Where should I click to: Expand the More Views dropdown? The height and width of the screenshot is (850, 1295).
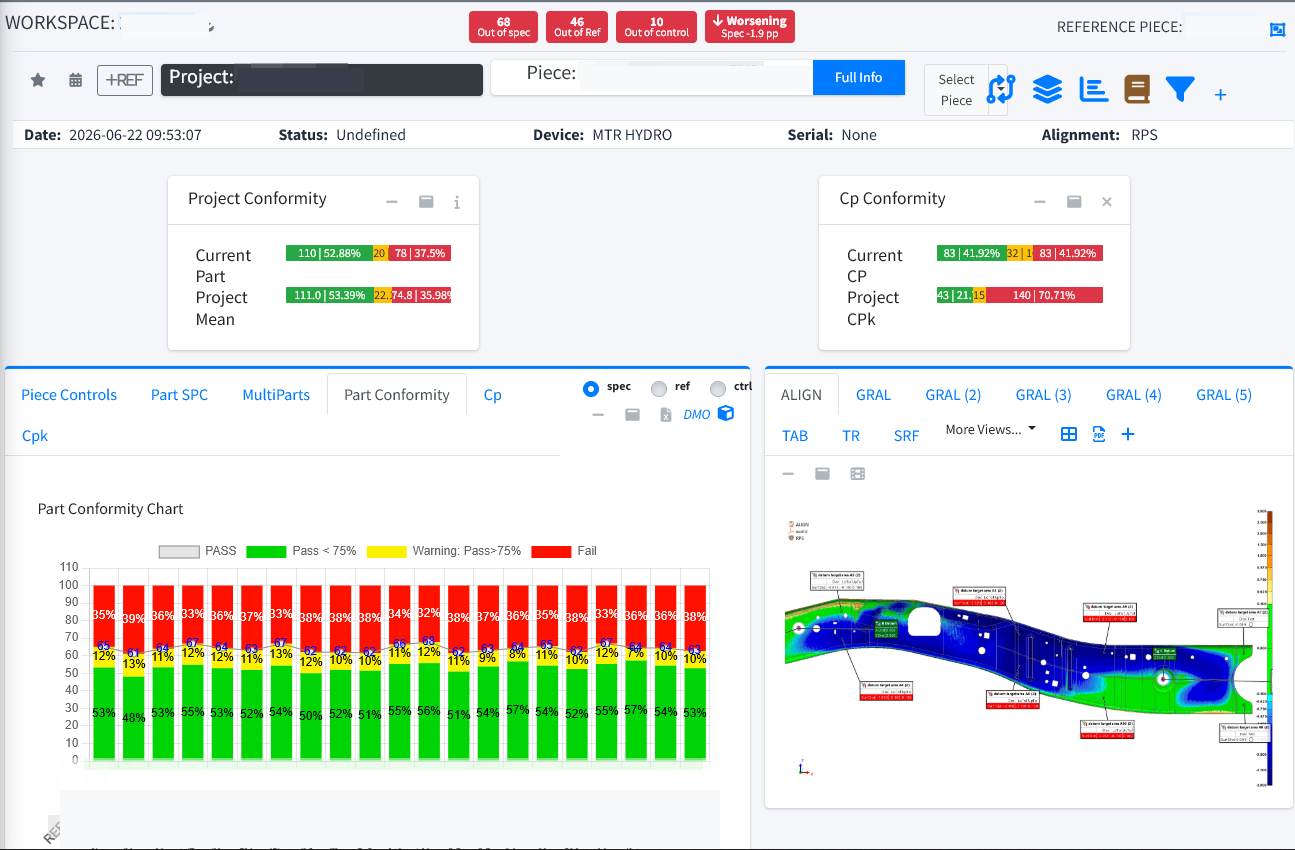tap(990, 430)
